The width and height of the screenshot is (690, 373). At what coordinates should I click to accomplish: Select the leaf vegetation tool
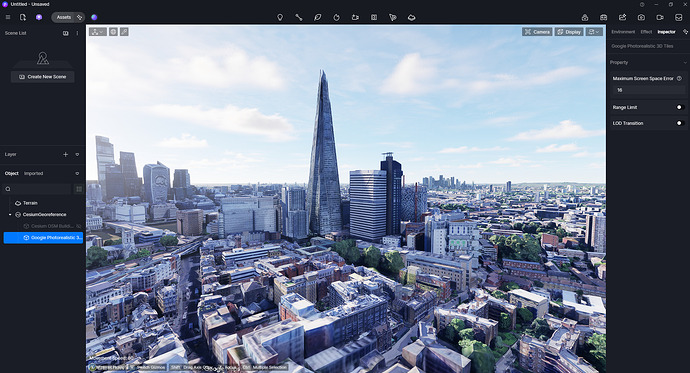(317, 17)
